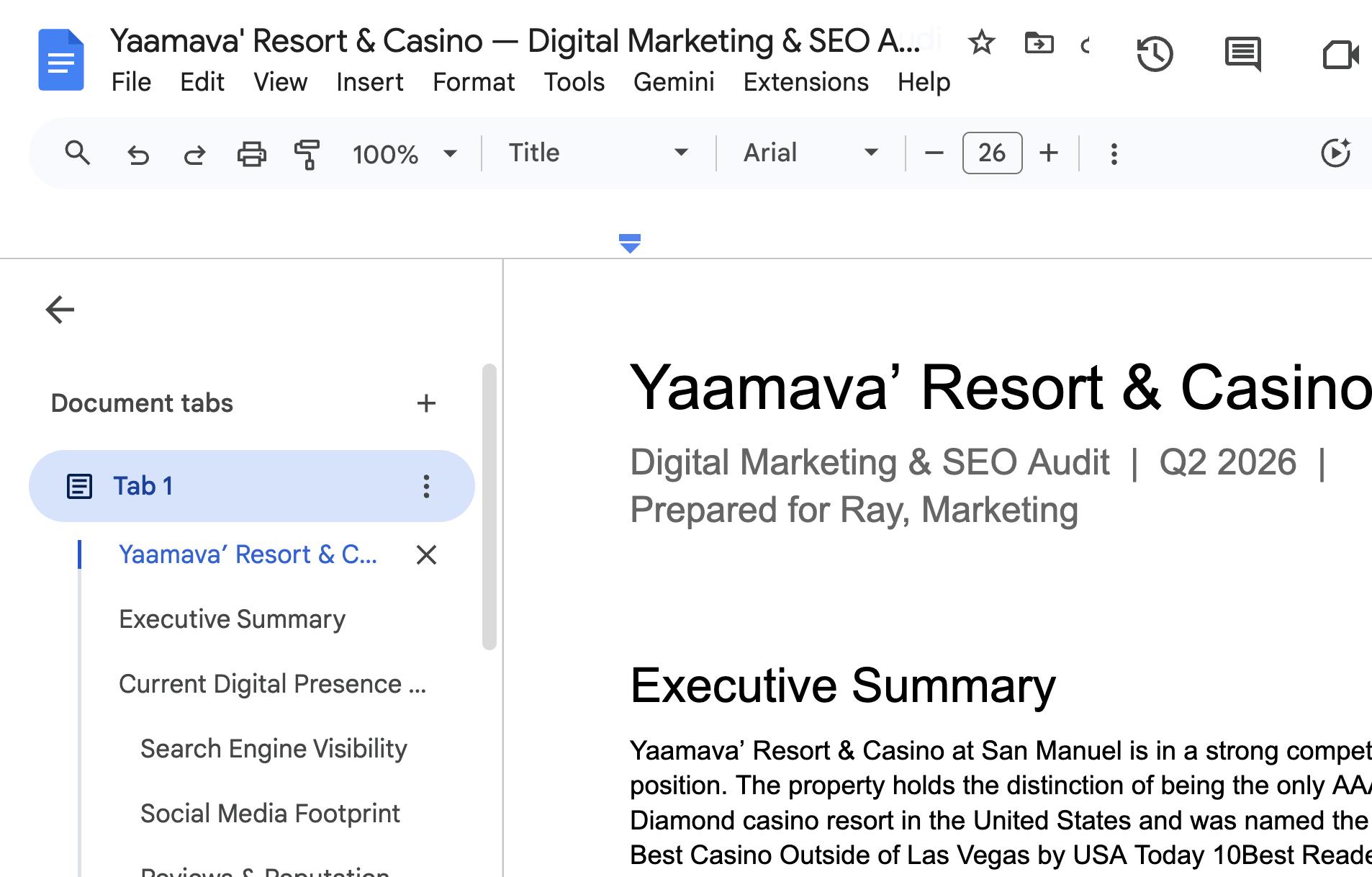Open the Edit menu
The width and height of the screenshot is (1372, 877).
(202, 82)
